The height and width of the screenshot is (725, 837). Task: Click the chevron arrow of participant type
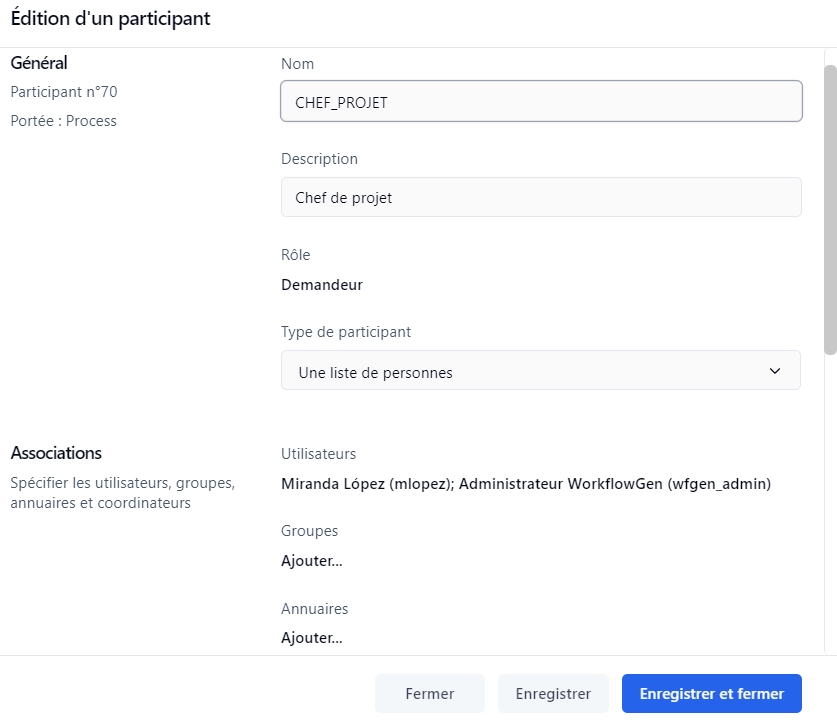[774, 371]
